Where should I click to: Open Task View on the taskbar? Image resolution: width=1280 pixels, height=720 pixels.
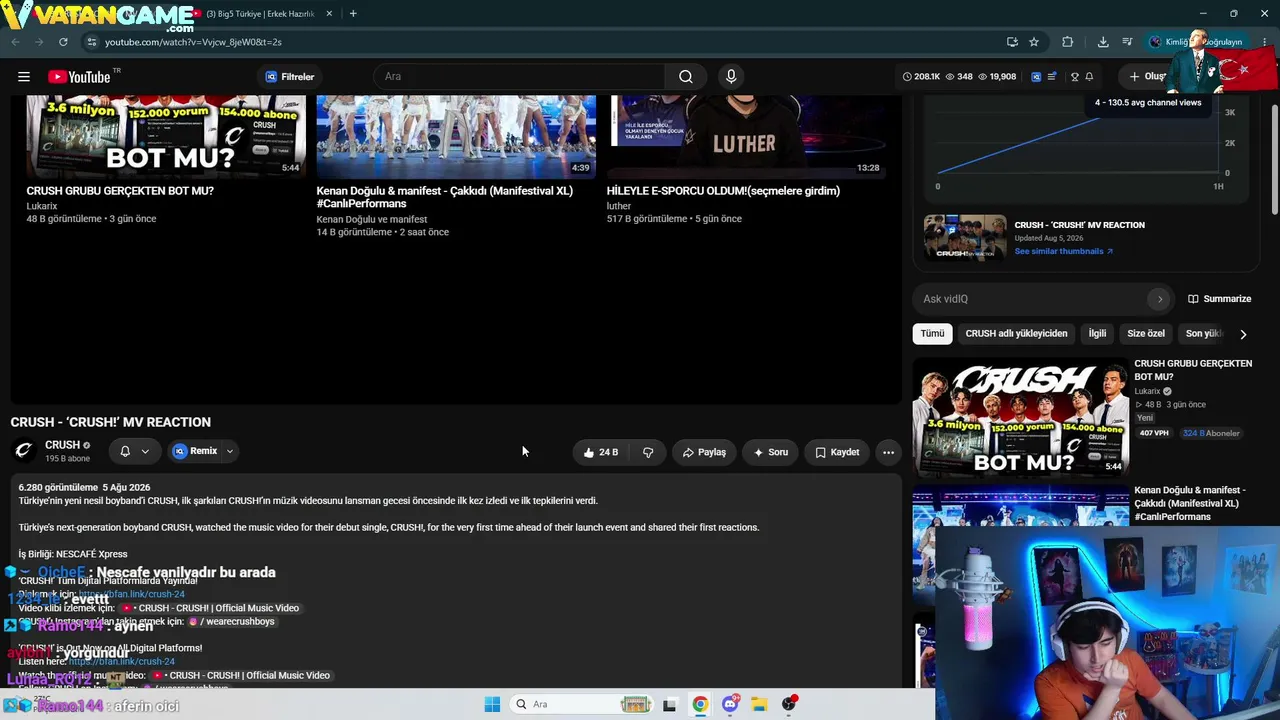670,704
